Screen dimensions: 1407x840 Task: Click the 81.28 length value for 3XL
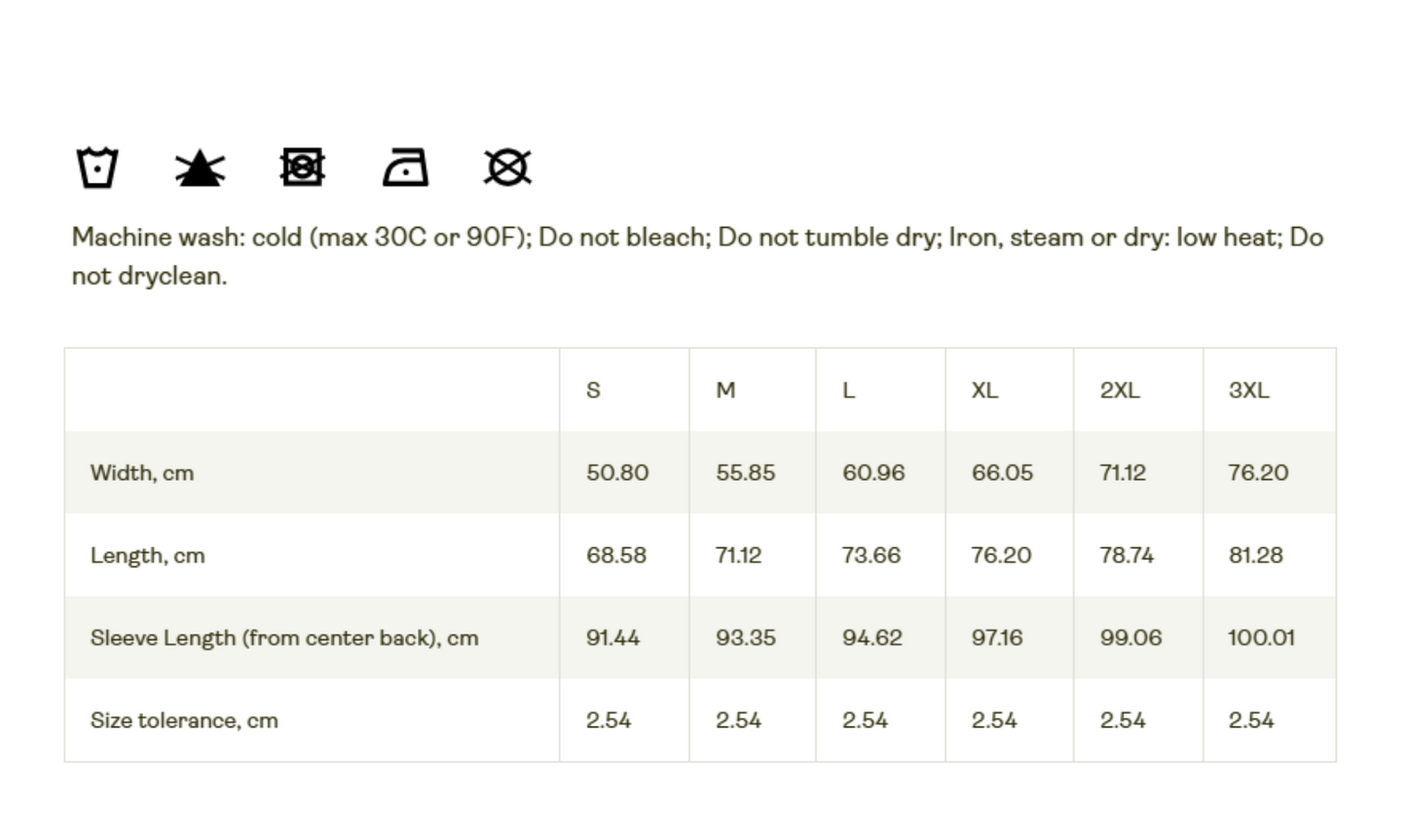pyautogui.click(x=1255, y=556)
